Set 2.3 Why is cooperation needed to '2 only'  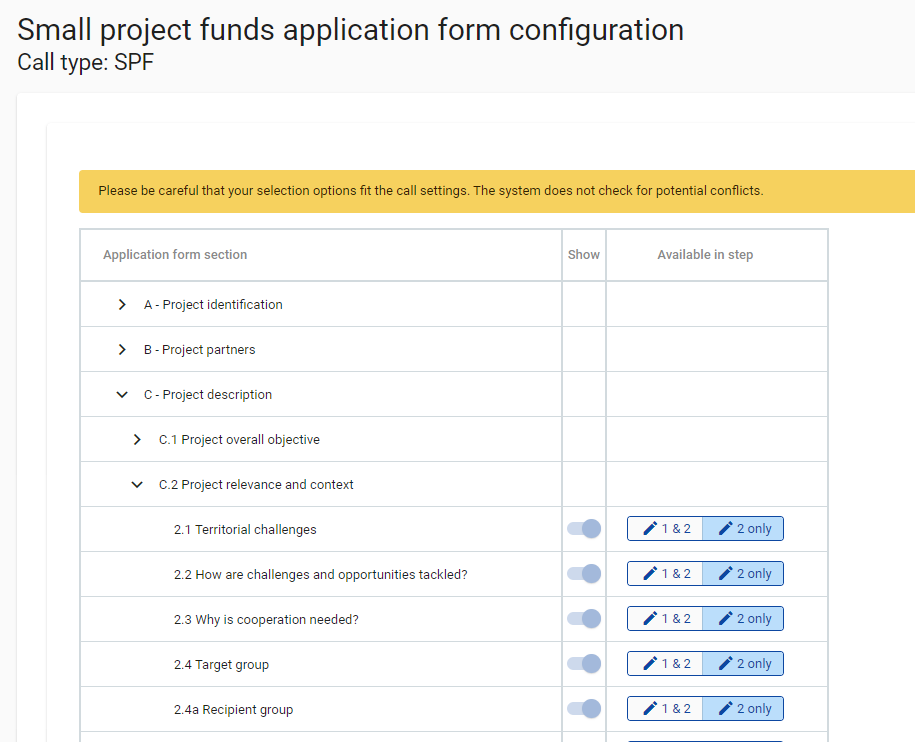744,619
